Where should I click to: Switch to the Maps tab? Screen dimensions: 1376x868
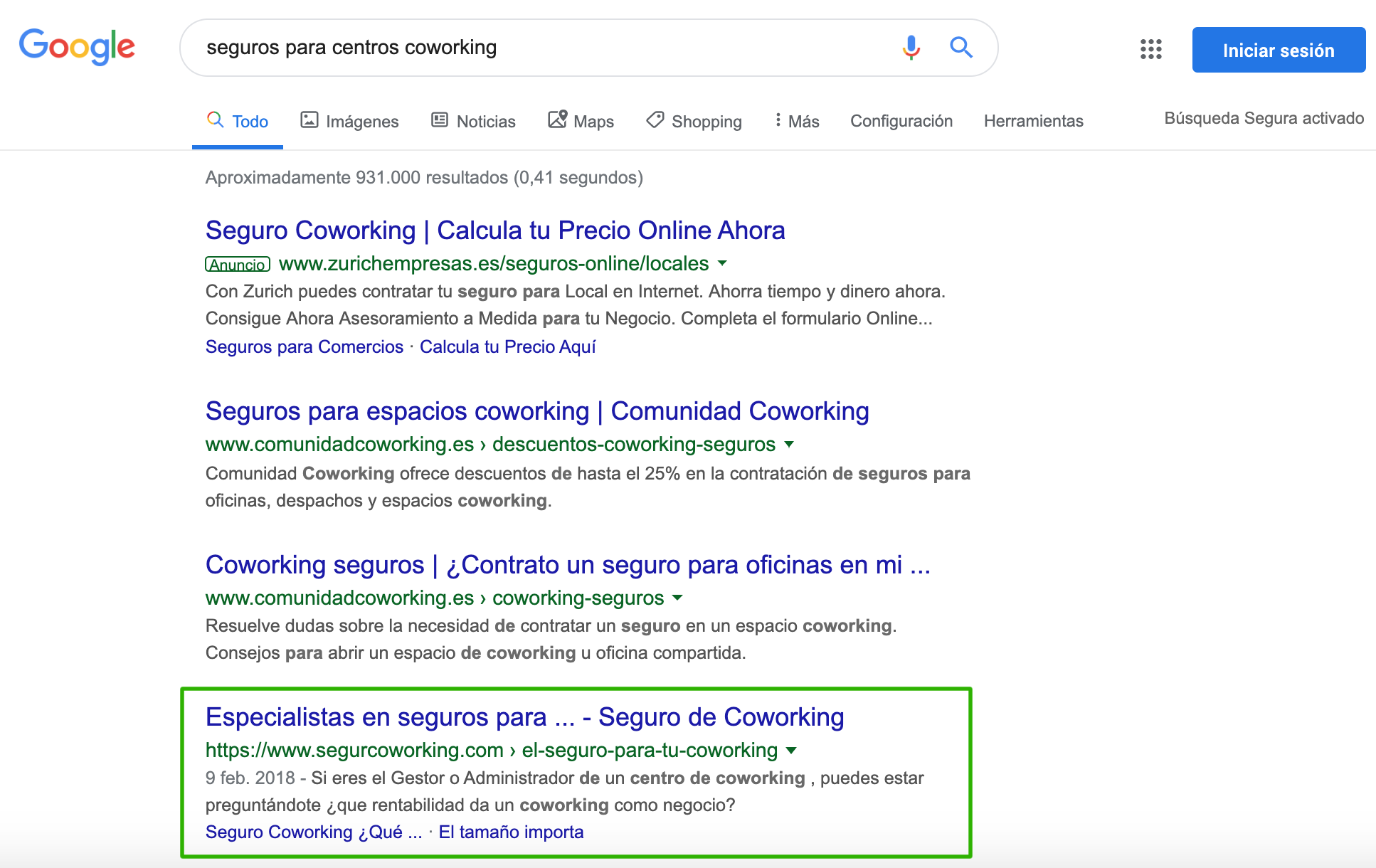tap(581, 121)
